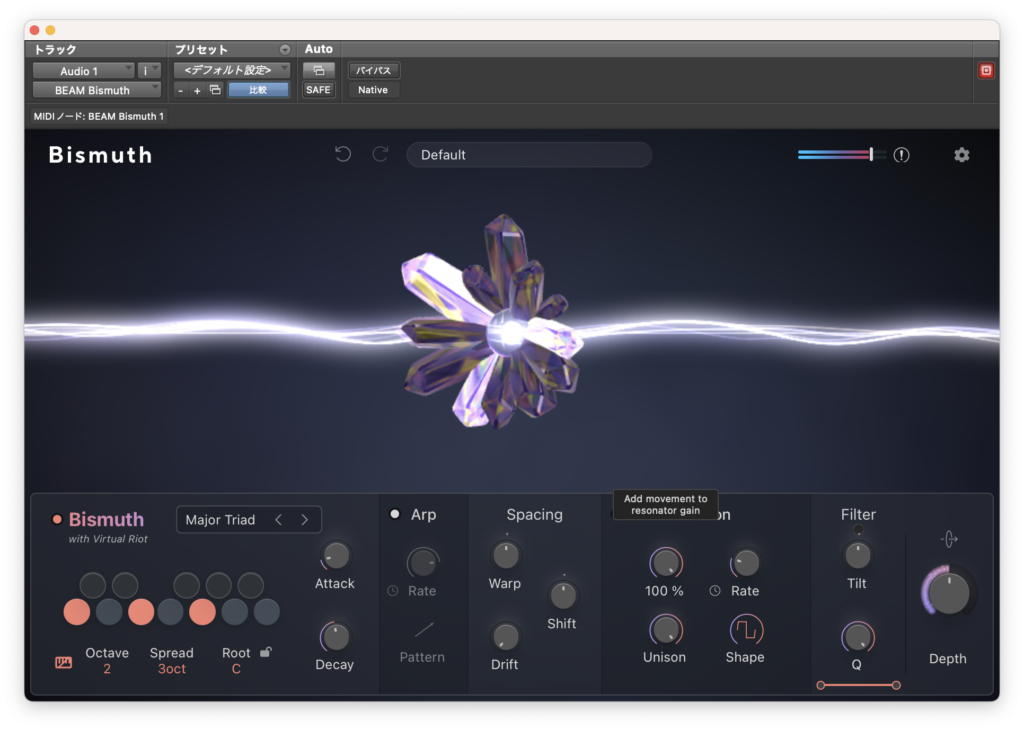This screenshot has height=730, width=1024.
Task: Enable the Arp toggle
Action: (394, 514)
